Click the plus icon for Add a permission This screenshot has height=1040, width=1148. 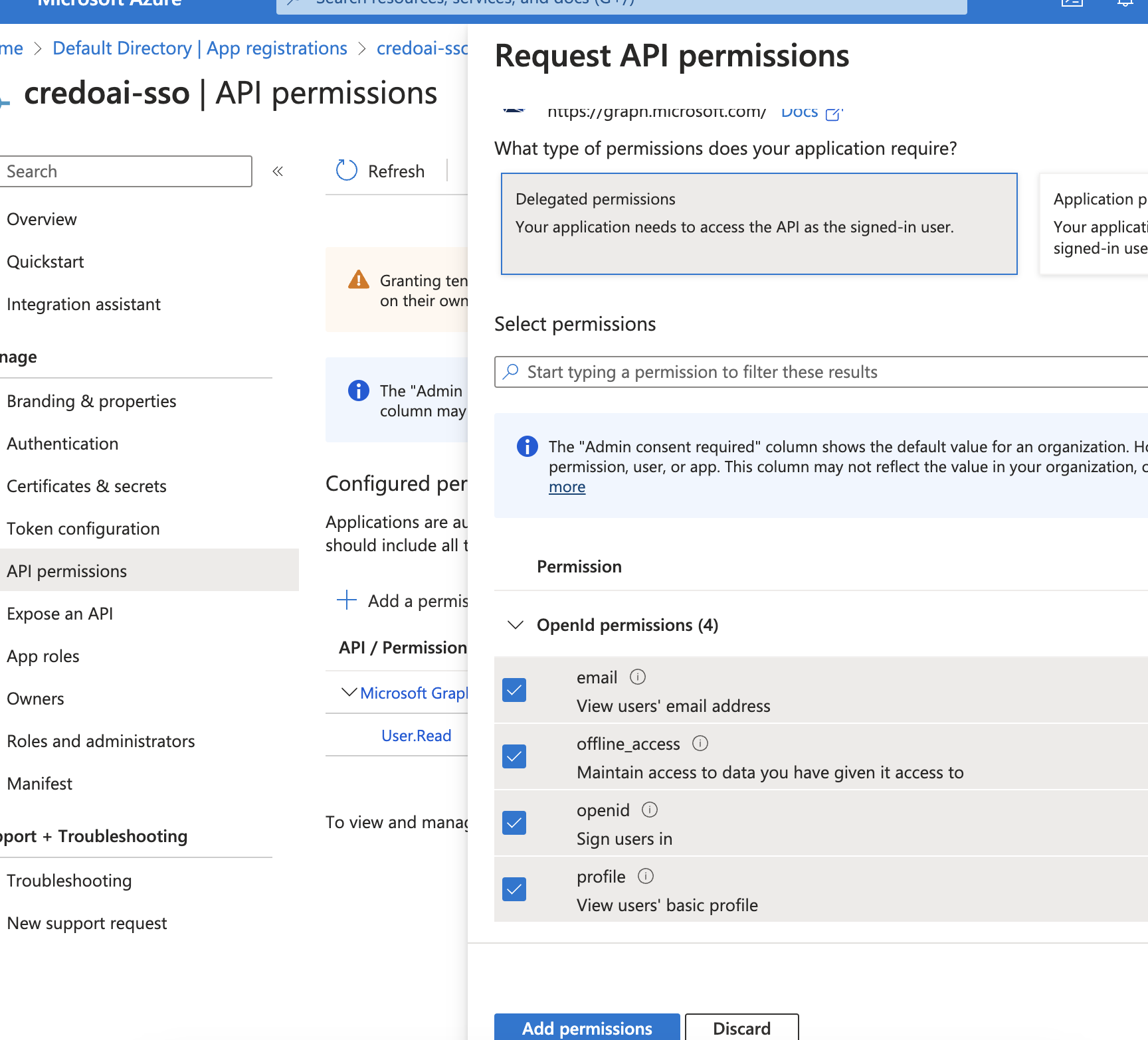(x=347, y=600)
